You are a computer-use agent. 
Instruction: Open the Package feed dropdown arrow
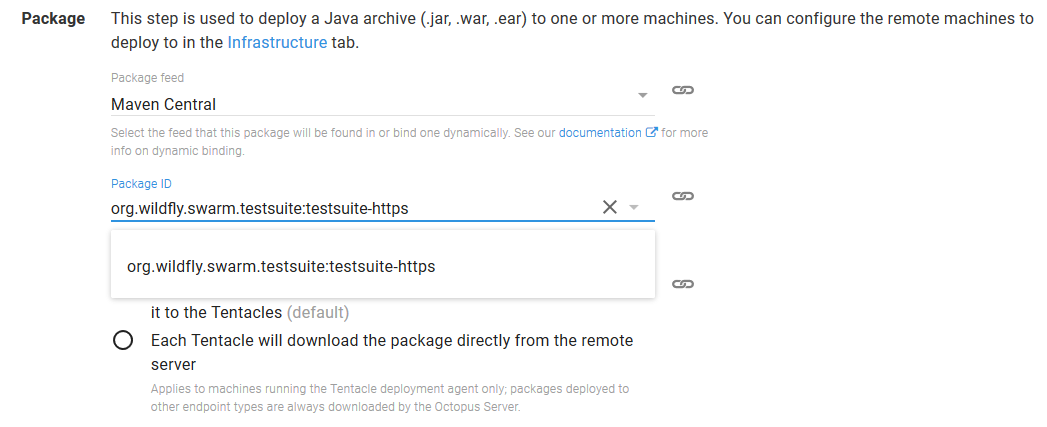tap(643, 96)
